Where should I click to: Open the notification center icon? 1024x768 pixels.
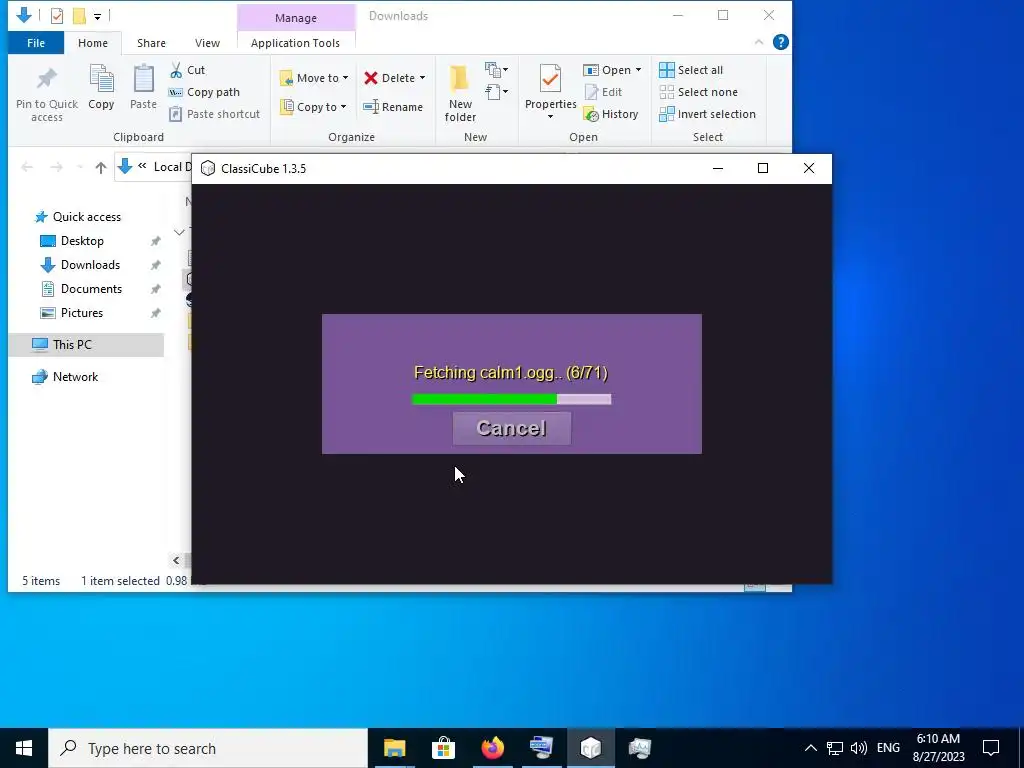tap(991, 748)
